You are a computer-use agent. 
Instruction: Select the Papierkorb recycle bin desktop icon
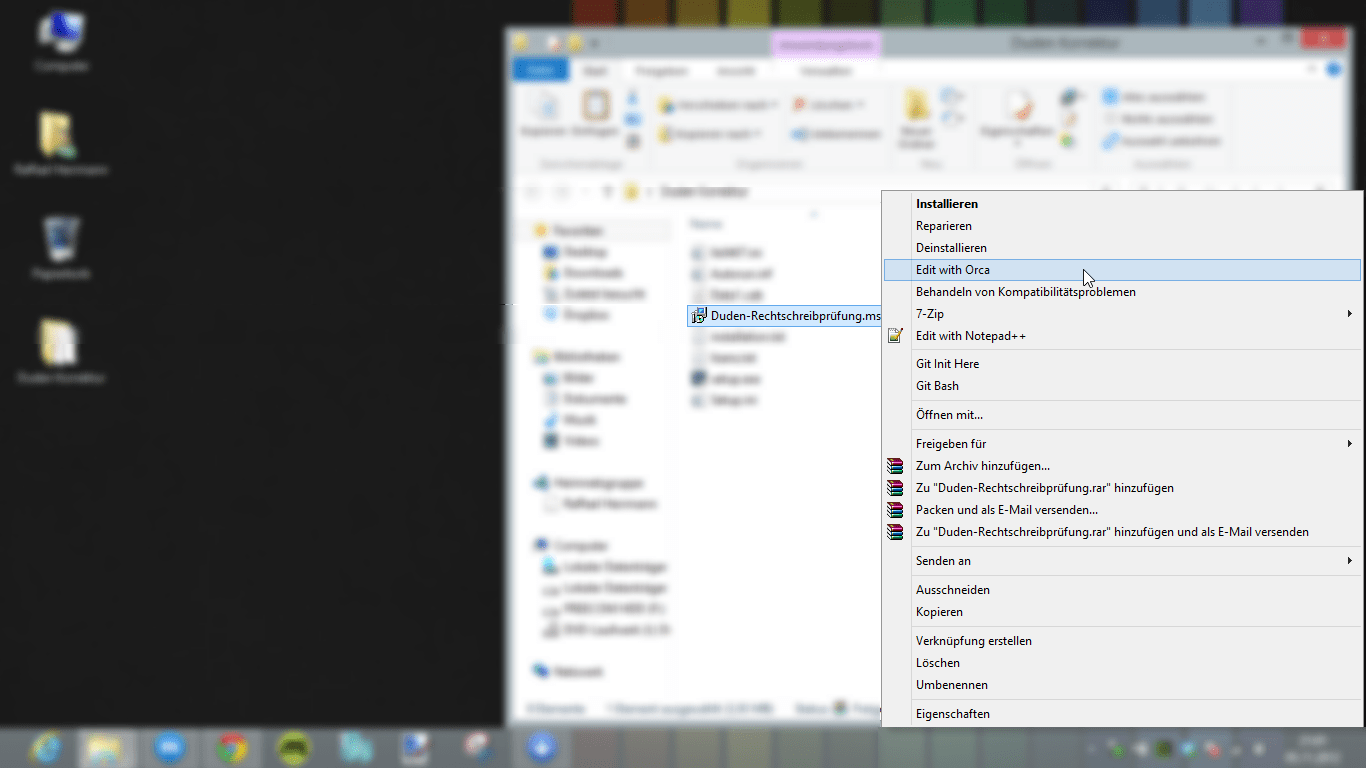(x=61, y=247)
